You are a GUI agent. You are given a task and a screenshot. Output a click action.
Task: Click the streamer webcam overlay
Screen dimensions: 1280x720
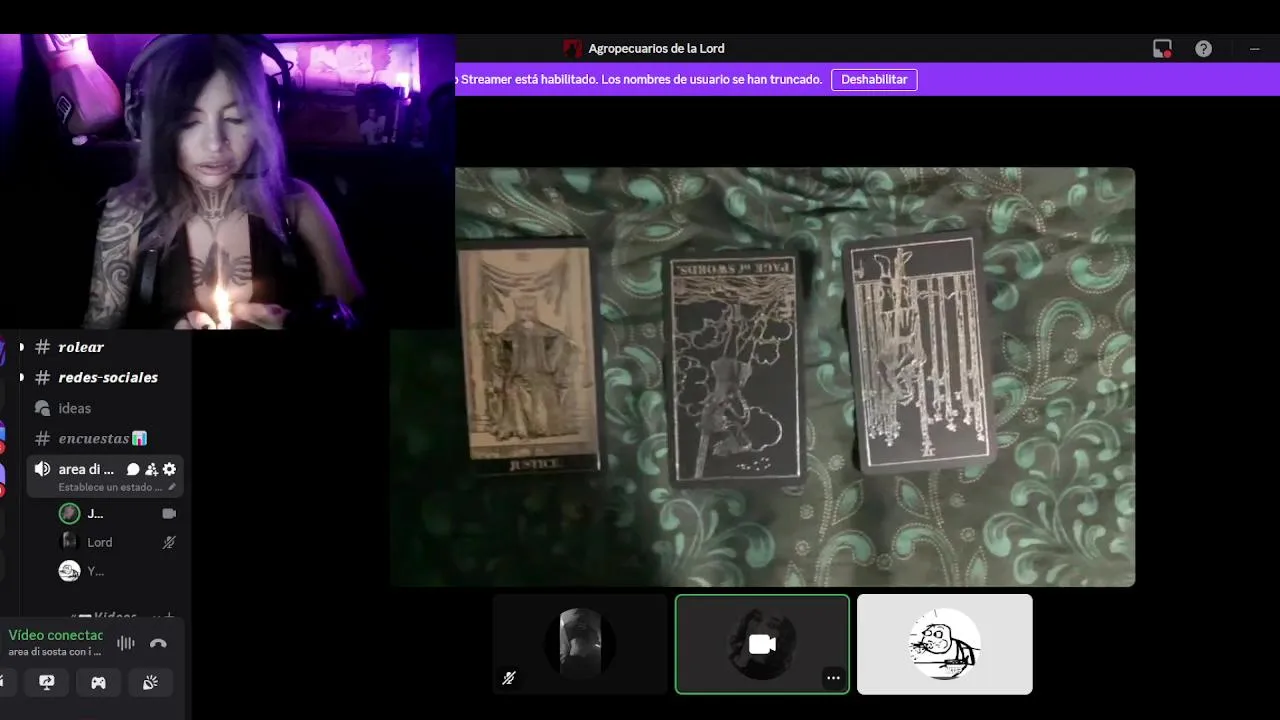tap(227, 182)
